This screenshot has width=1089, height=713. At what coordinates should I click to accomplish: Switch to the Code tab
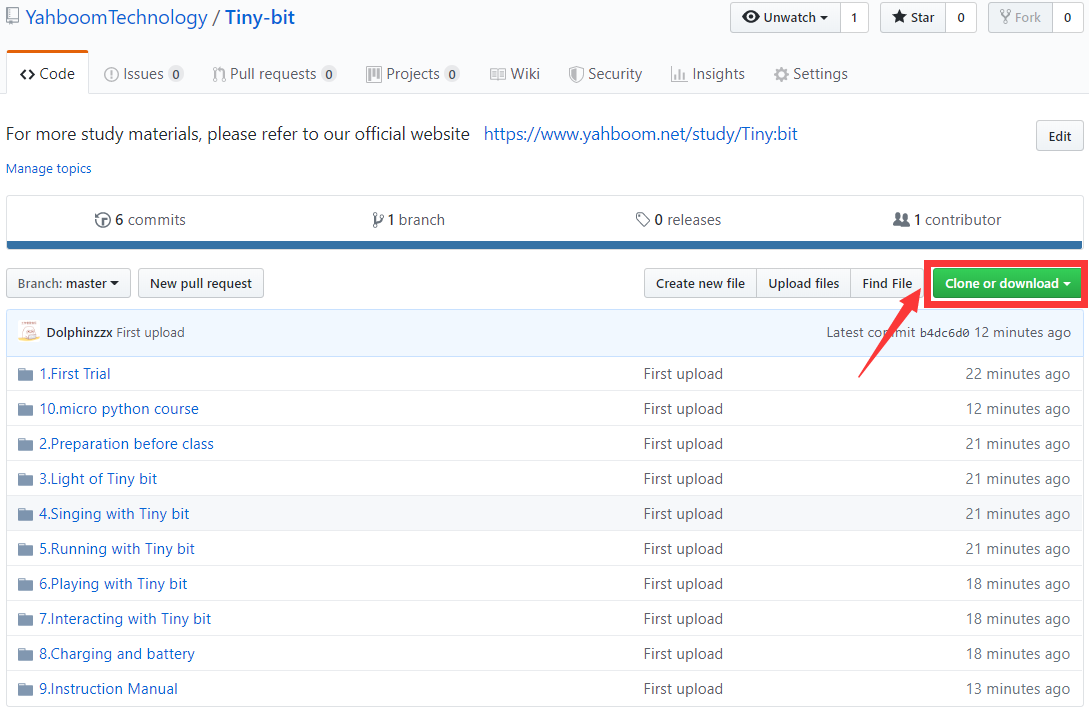click(47, 74)
